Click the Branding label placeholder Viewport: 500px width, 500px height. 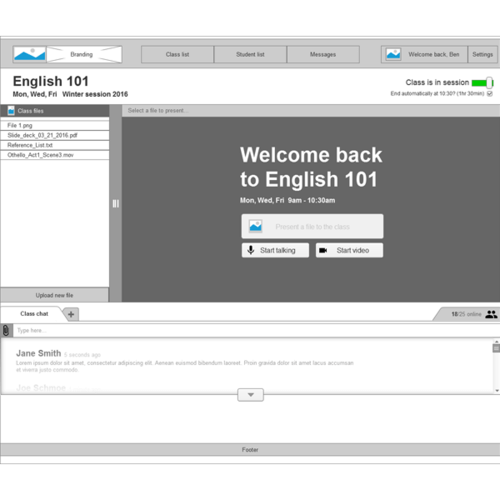[84, 54]
